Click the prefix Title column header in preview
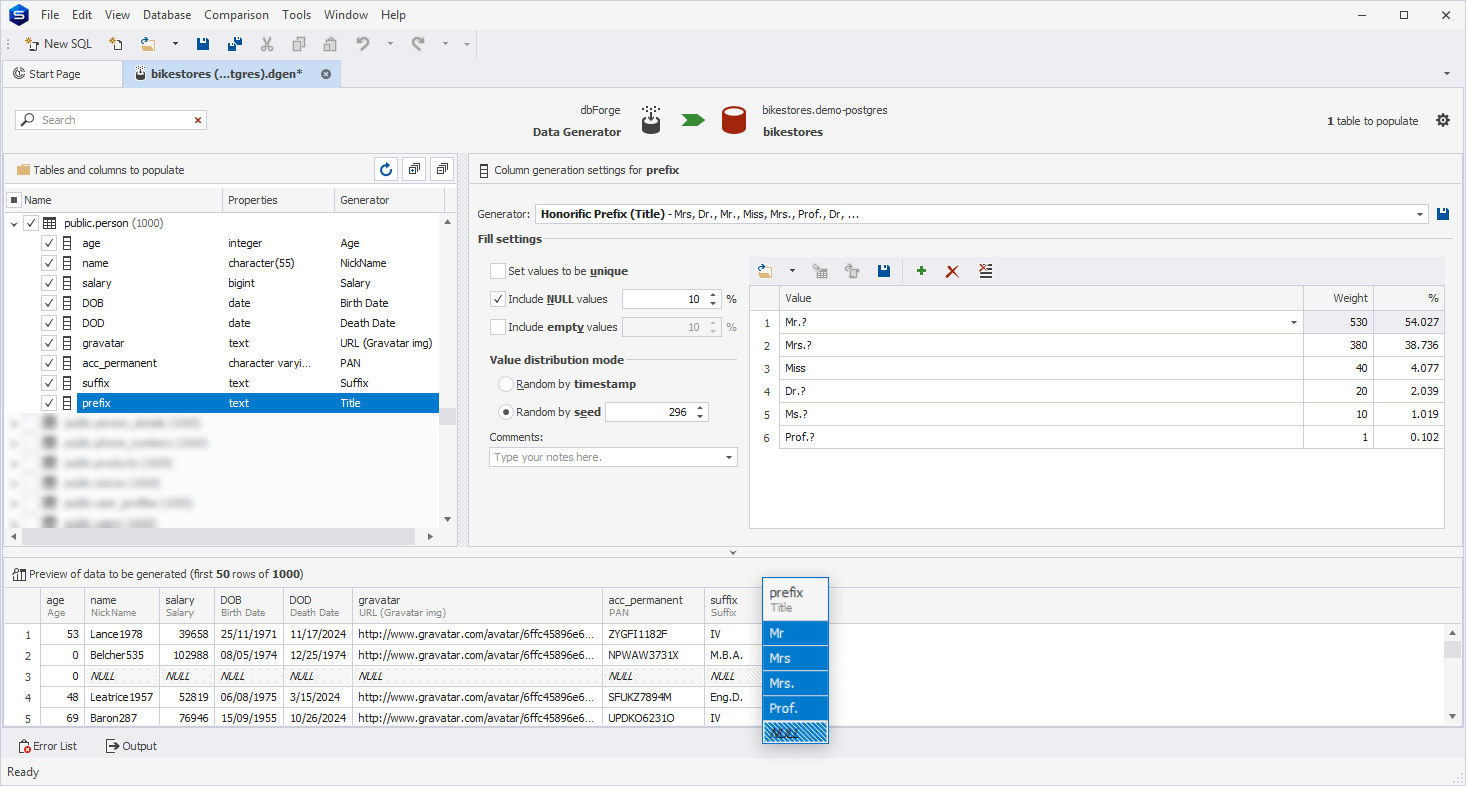Screen dimensions: 1466x786 [x=795, y=600]
